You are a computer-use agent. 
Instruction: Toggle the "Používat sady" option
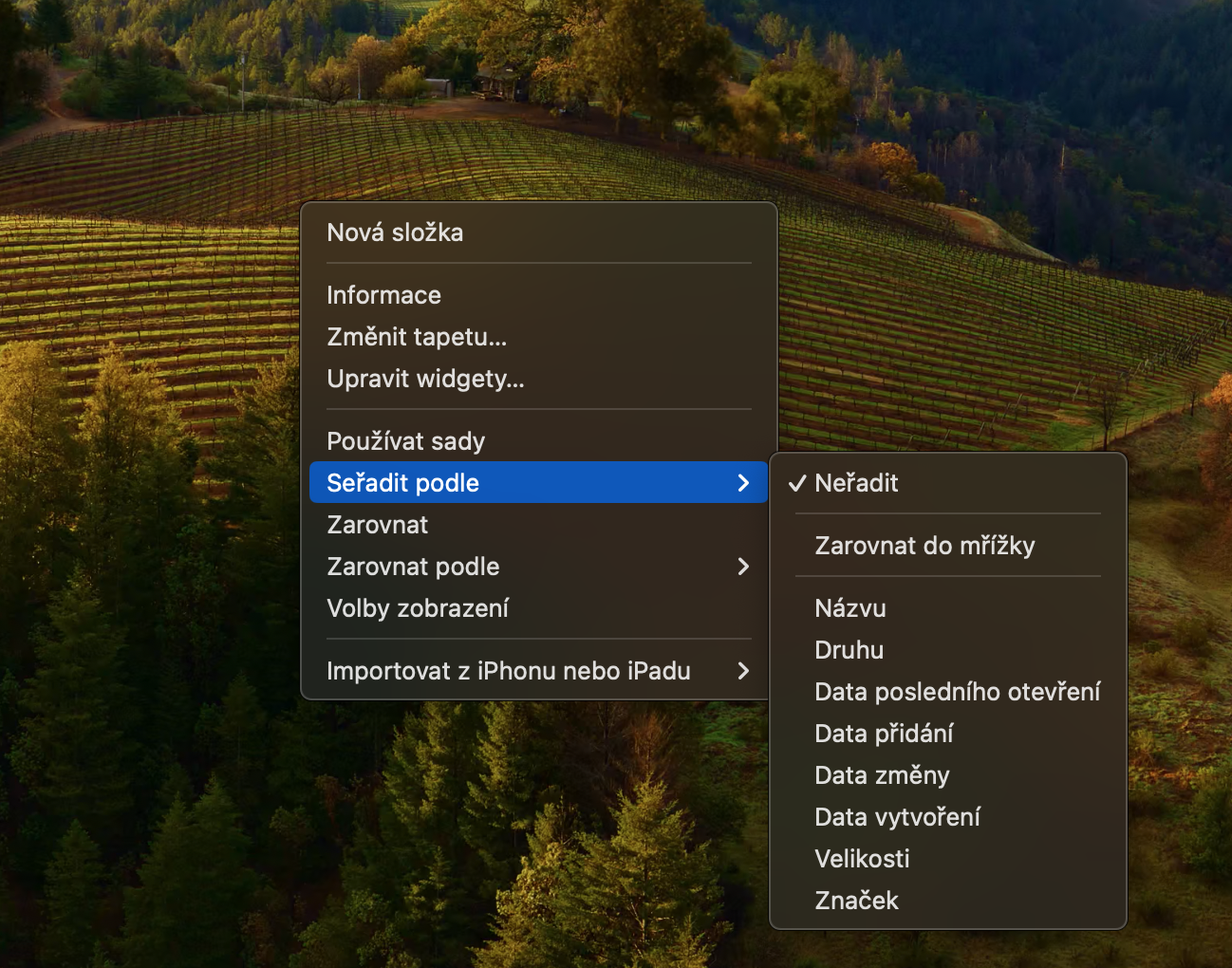[405, 441]
